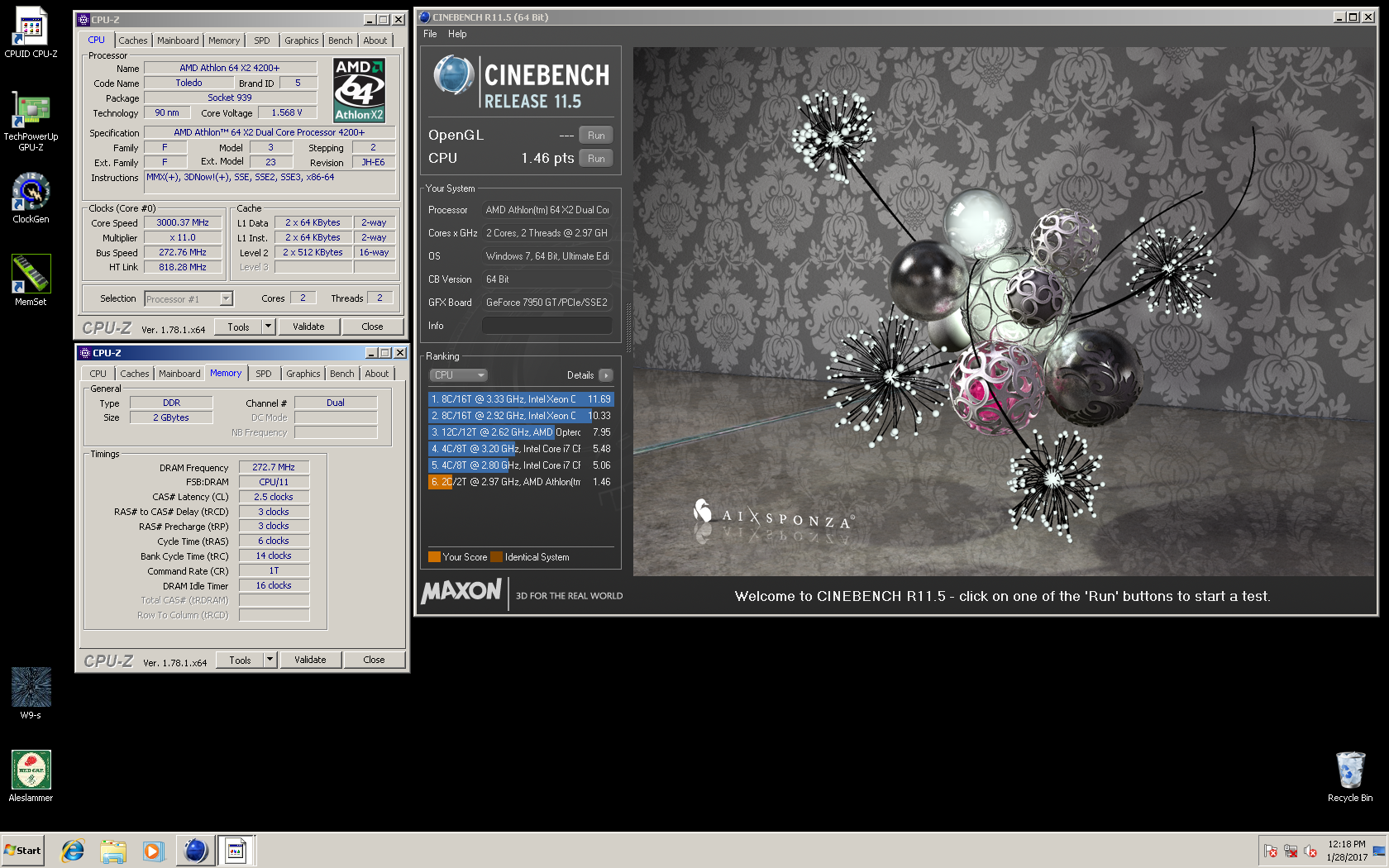The height and width of the screenshot is (868, 1389).
Task: Open the CPUID CPU-Z desktop shortcut
Action: 31,33
